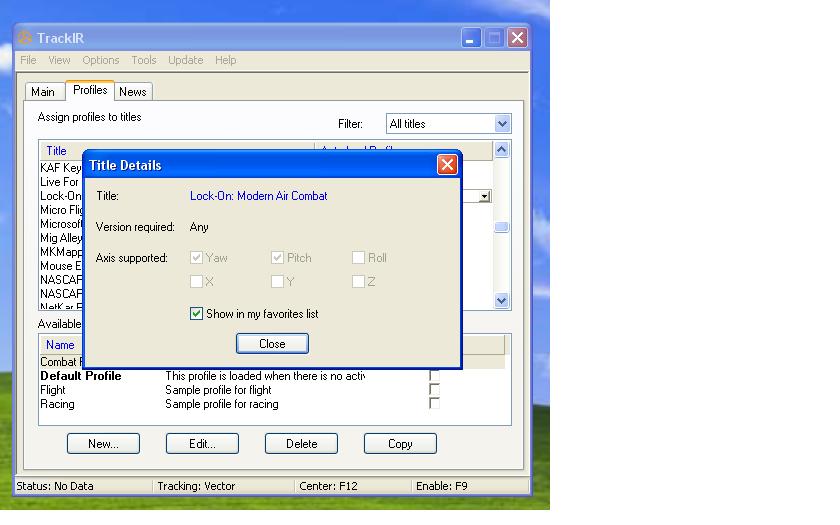Open the Options menu
The height and width of the screenshot is (525, 840).
(x=101, y=60)
